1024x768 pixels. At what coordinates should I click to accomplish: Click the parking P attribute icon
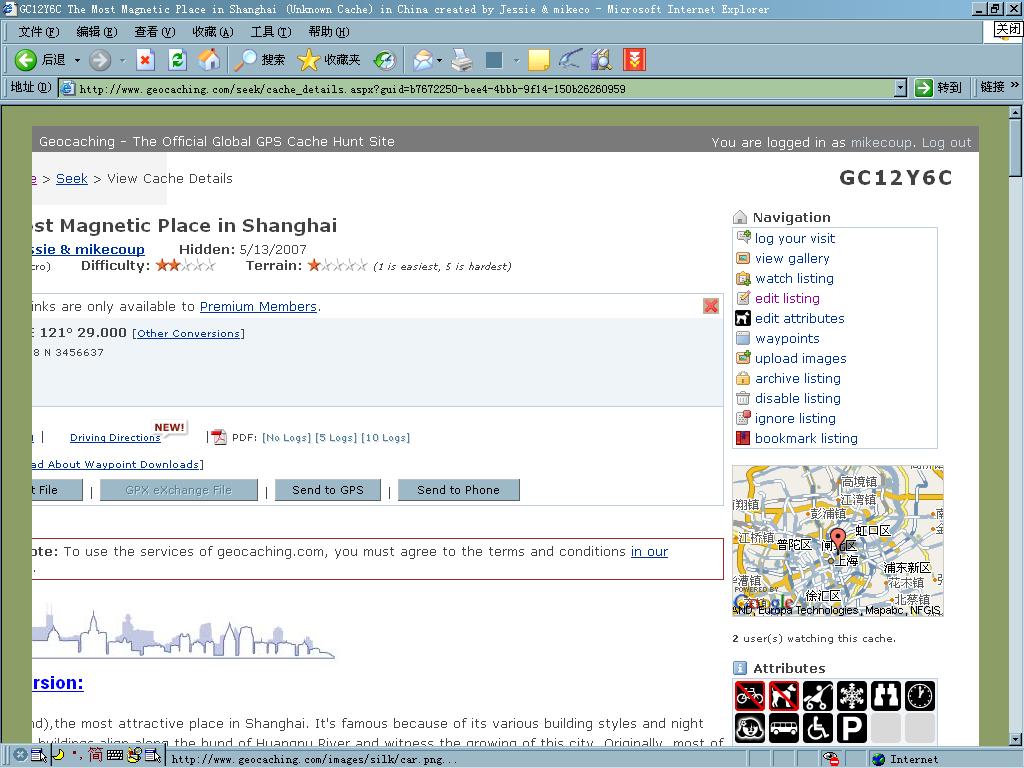852,728
